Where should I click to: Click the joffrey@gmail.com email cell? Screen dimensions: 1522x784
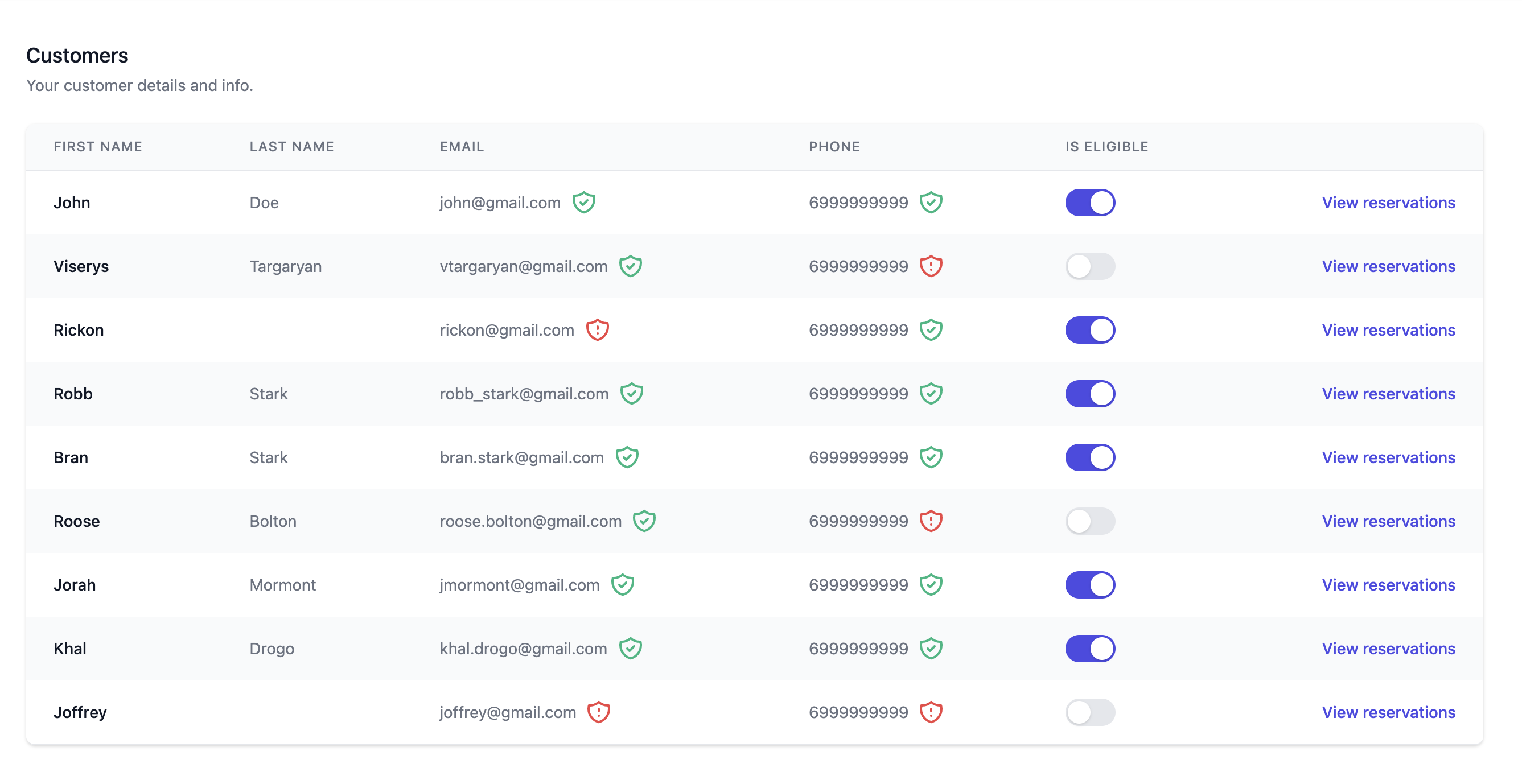tap(508, 713)
